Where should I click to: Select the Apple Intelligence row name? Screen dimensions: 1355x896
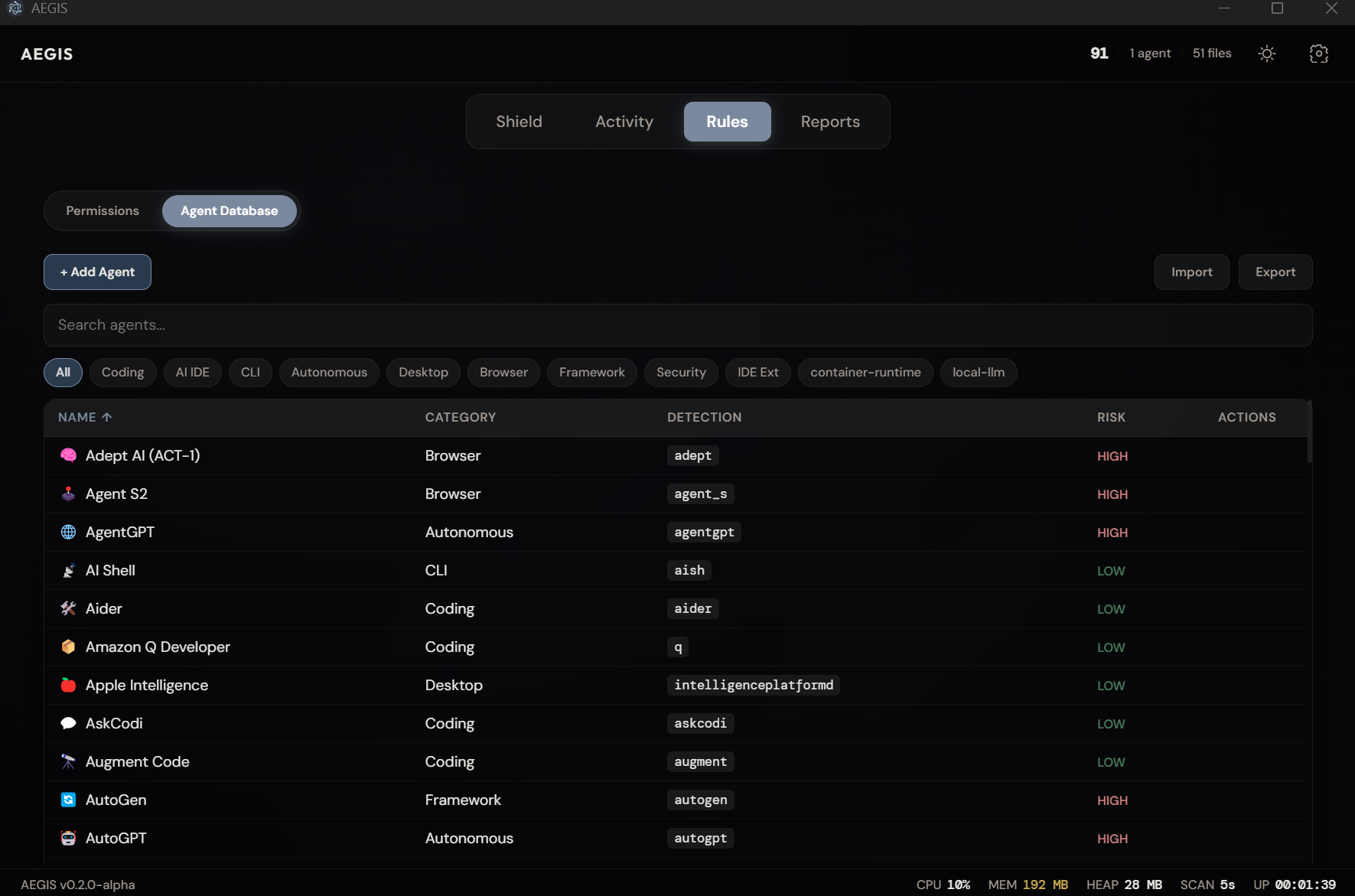147,685
